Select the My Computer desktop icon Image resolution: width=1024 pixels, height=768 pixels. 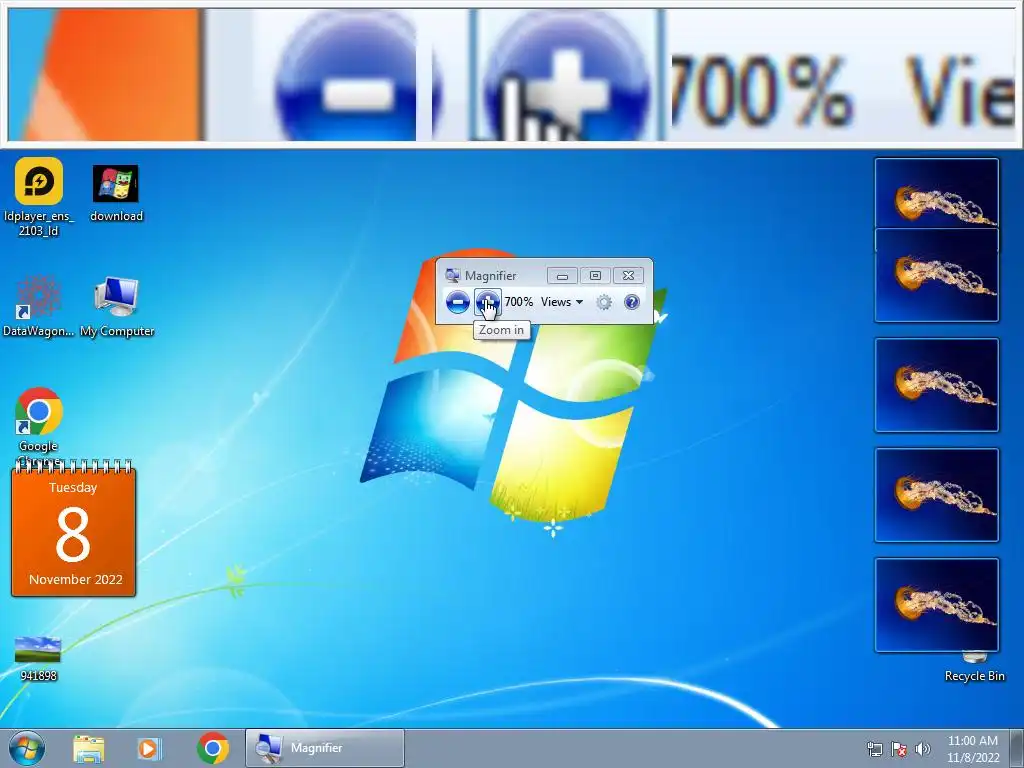pos(117,306)
